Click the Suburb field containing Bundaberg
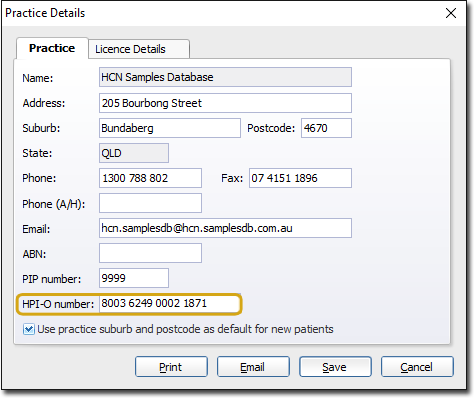This screenshot has height=398, width=474. pyautogui.click(x=170, y=128)
